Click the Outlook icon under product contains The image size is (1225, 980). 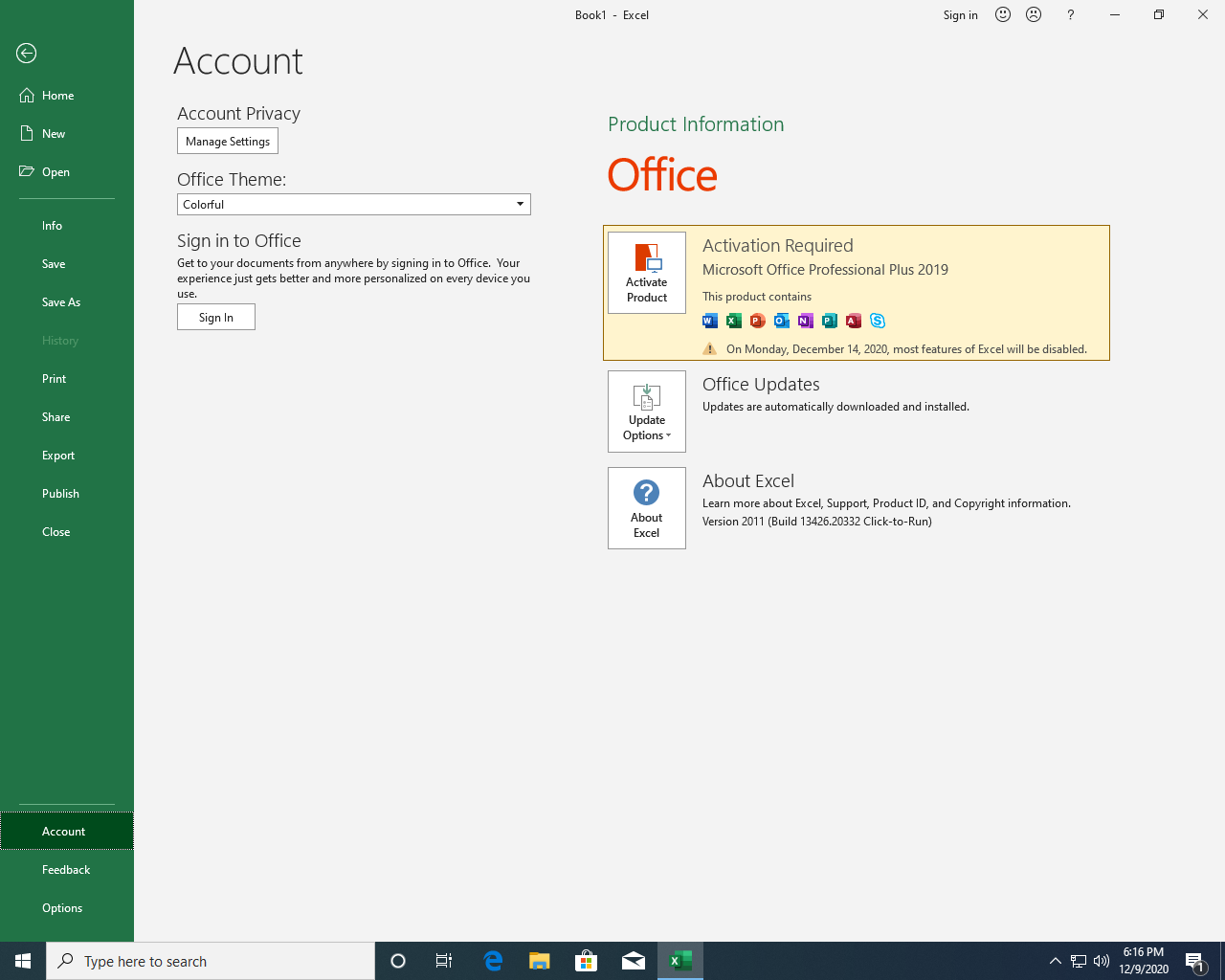782,321
